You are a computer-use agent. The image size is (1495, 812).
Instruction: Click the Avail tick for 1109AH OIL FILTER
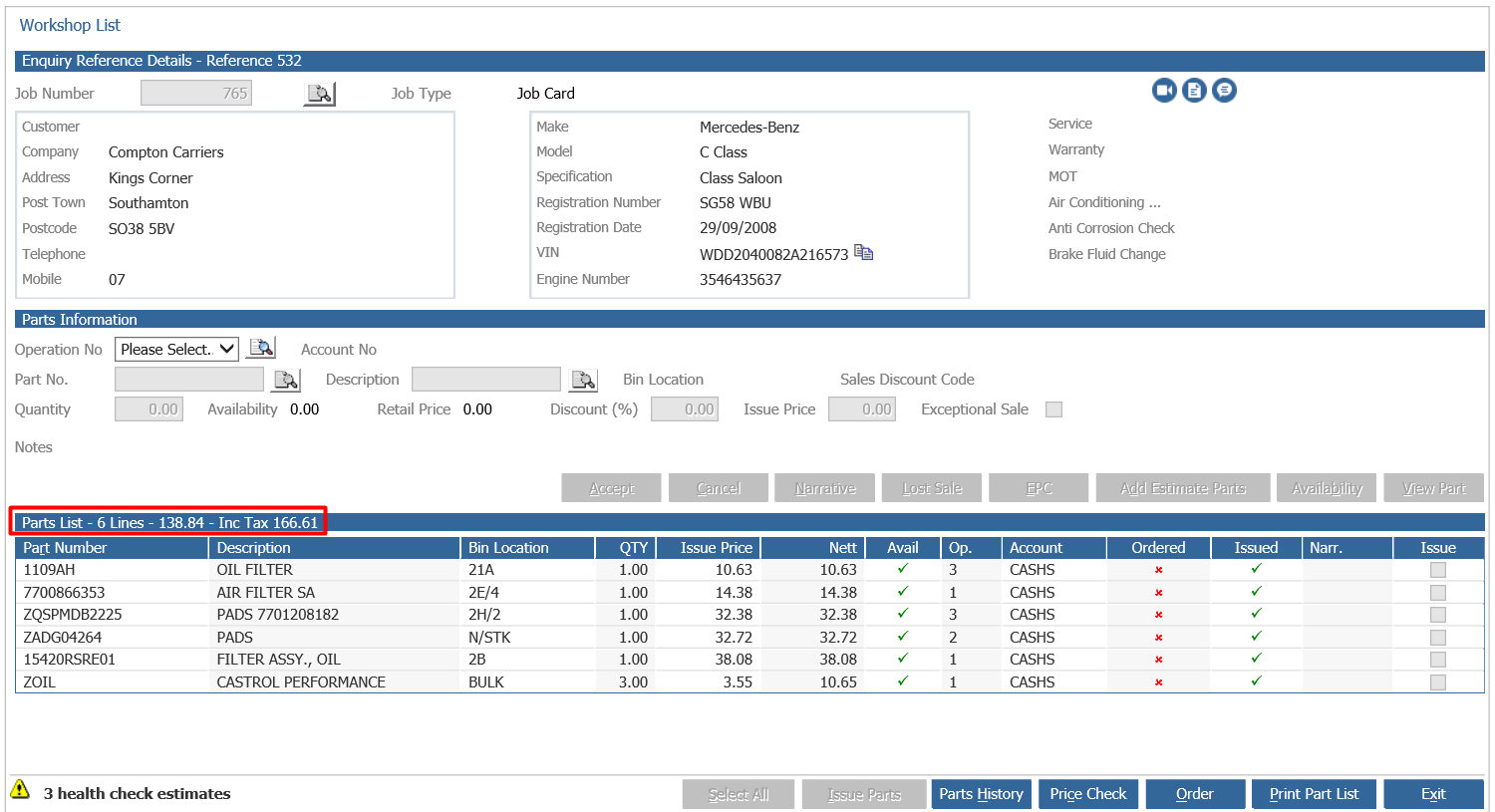point(903,569)
